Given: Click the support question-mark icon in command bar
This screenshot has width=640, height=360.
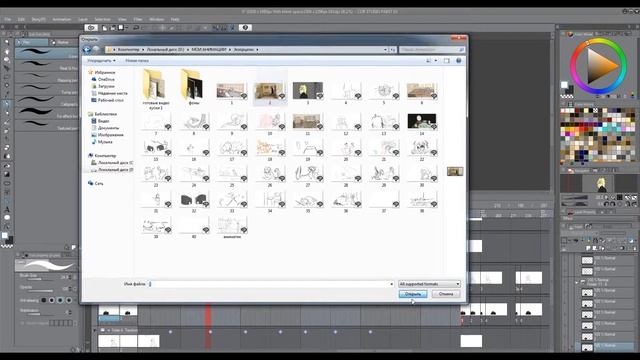Looking at the screenshot, I should (245, 28).
